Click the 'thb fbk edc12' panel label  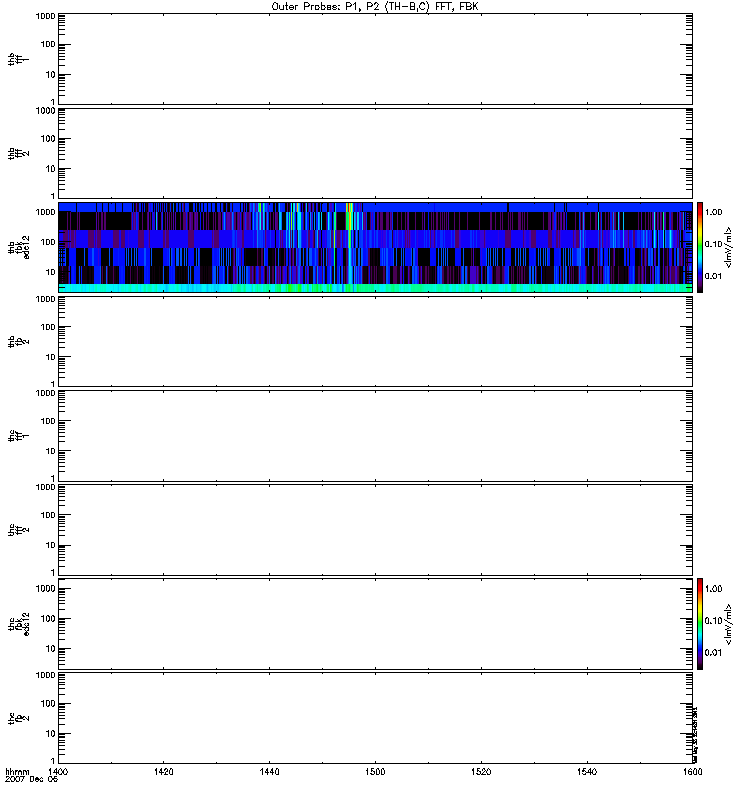[x=18, y=247]
